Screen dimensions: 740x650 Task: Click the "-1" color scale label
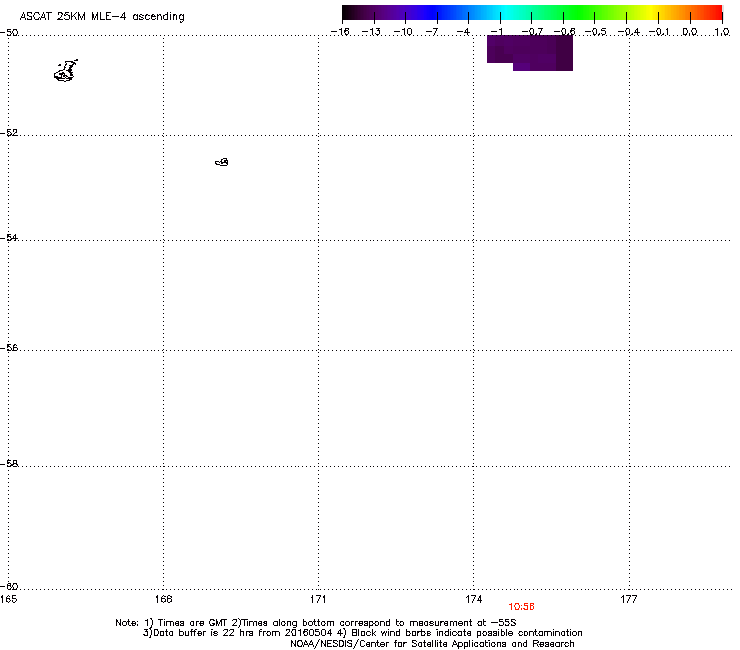click(496, 32)
